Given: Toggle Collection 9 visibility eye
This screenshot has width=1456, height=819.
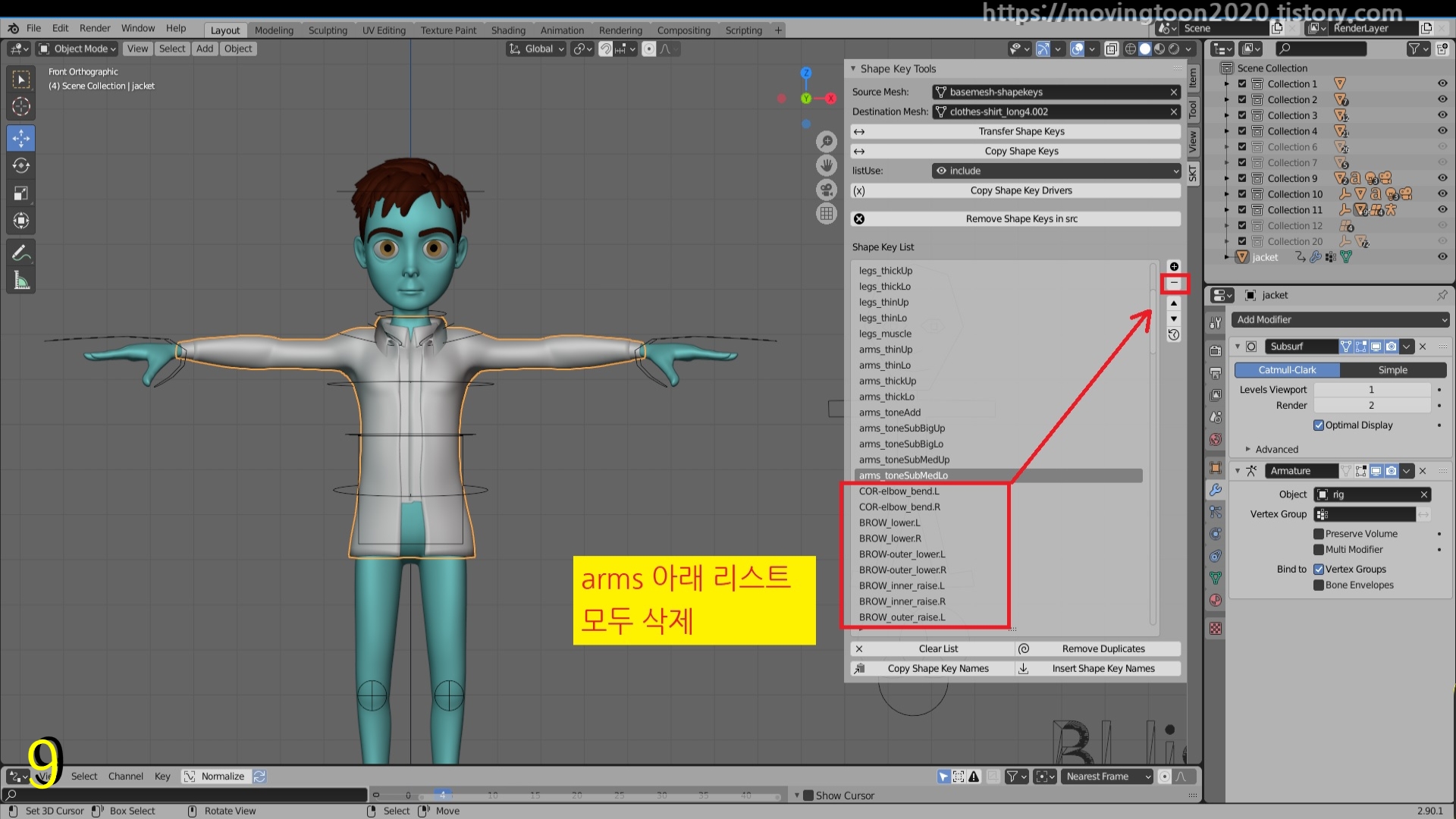Looking at the screenshot, I should tap(1442, 178).
